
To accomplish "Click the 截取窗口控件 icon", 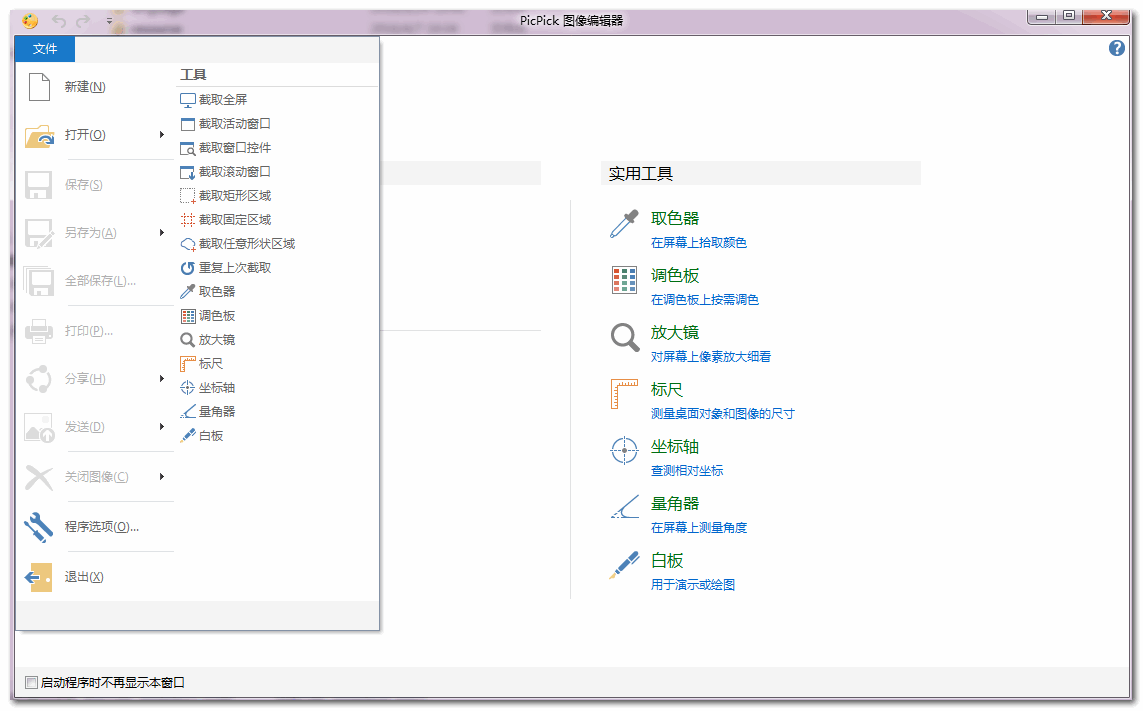I will (187, 148).
